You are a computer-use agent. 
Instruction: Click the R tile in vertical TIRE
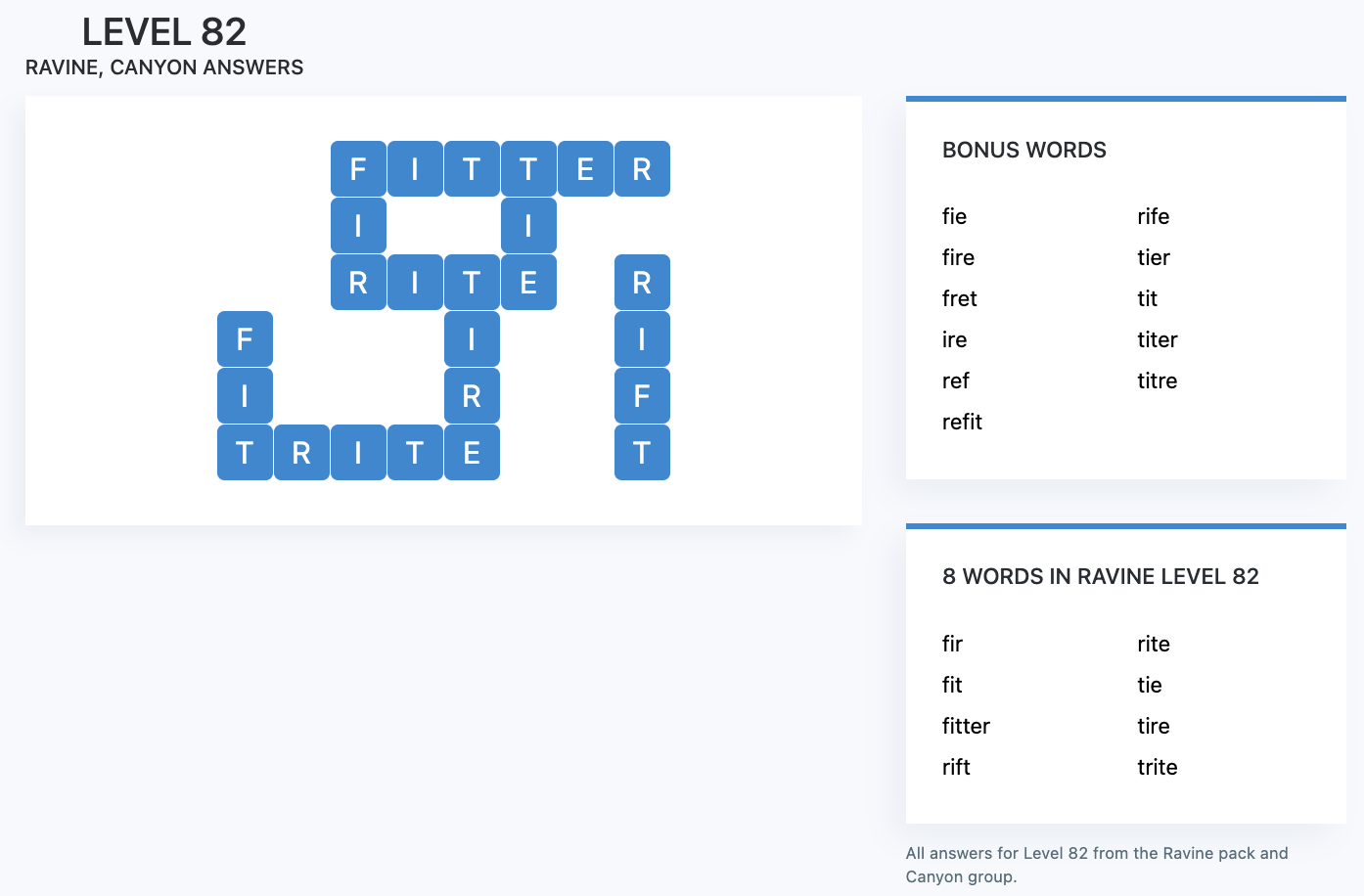(472, 396)
